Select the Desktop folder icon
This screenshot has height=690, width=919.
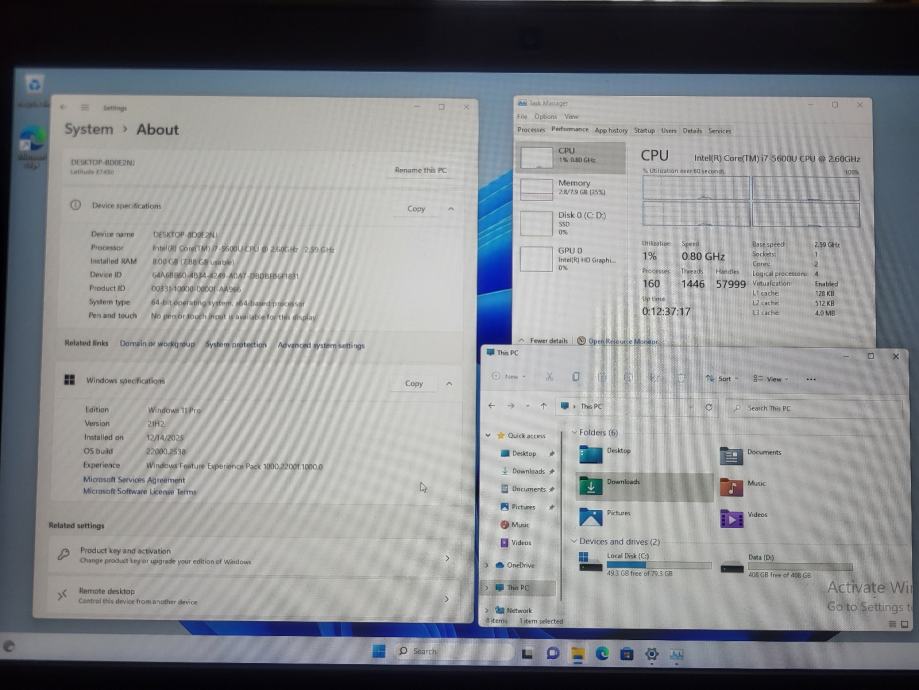click(x=591, y=455)
